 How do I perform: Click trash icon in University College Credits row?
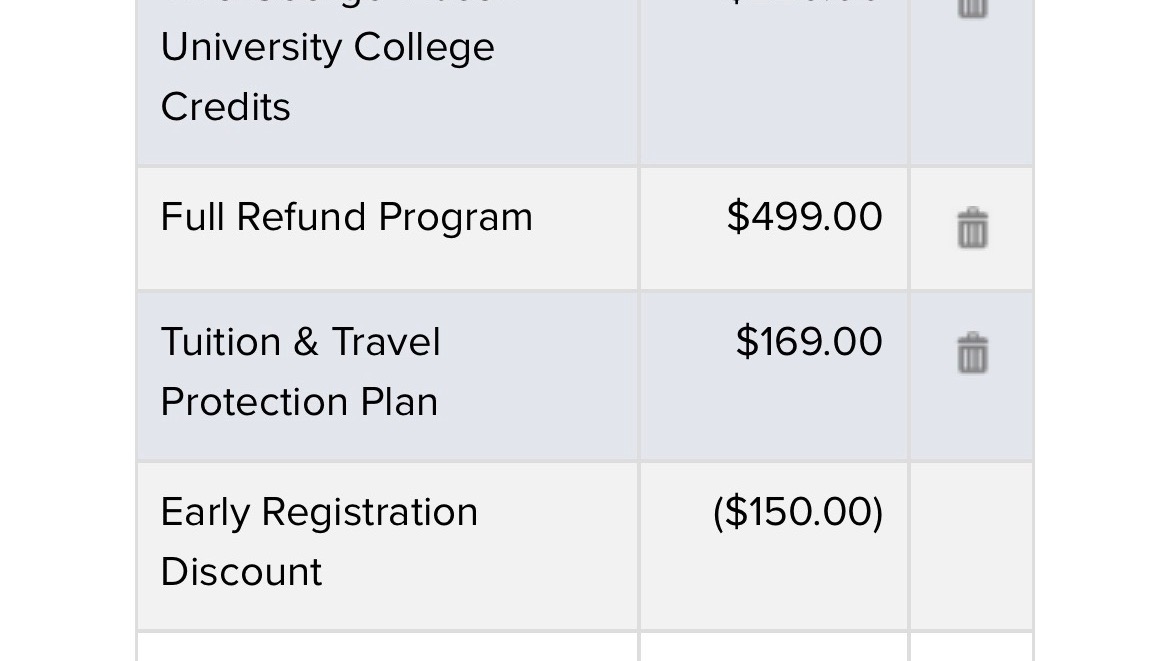coord(972,8)
